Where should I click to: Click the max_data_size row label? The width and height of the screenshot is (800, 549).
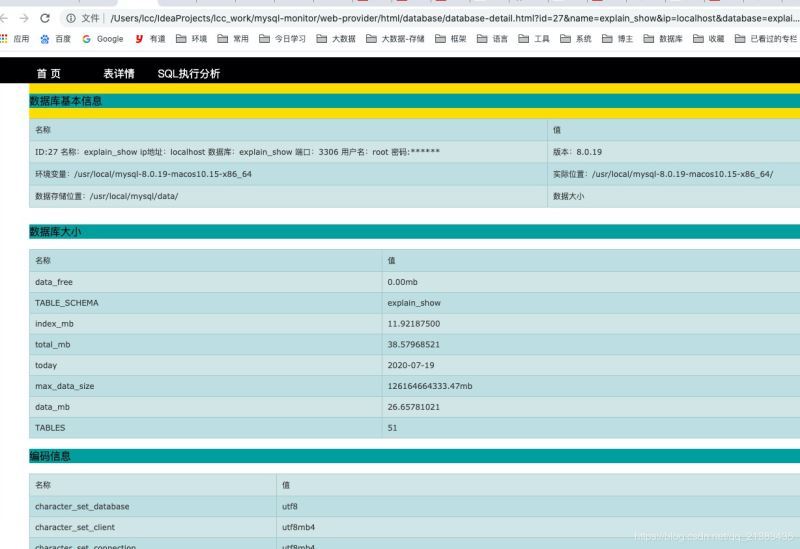[65, 386]
